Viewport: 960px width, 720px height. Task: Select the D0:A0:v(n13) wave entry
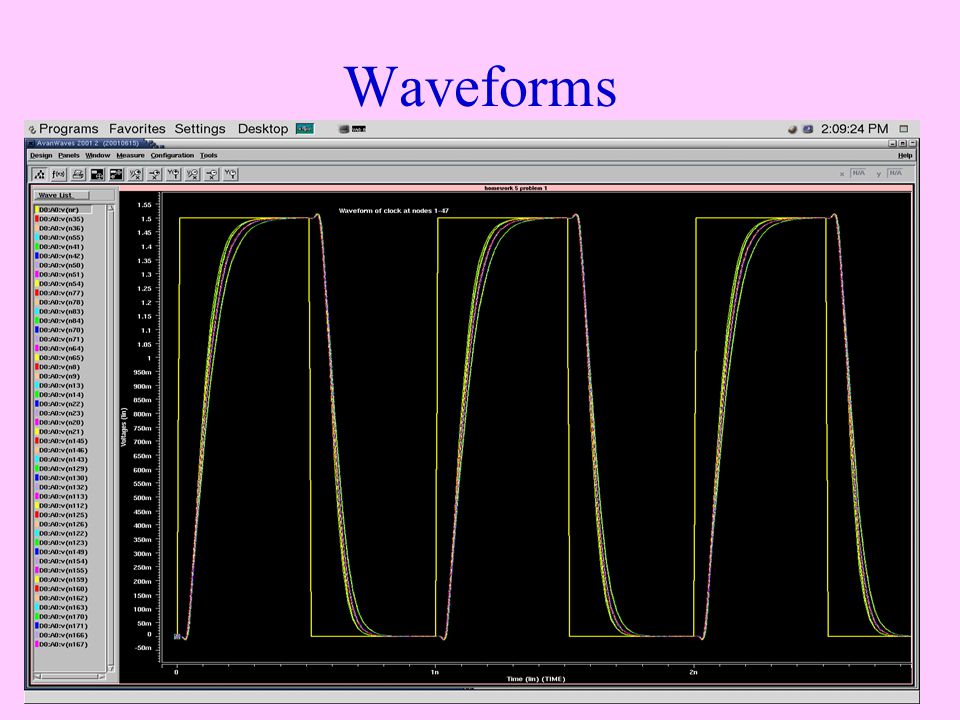[61, 385]
